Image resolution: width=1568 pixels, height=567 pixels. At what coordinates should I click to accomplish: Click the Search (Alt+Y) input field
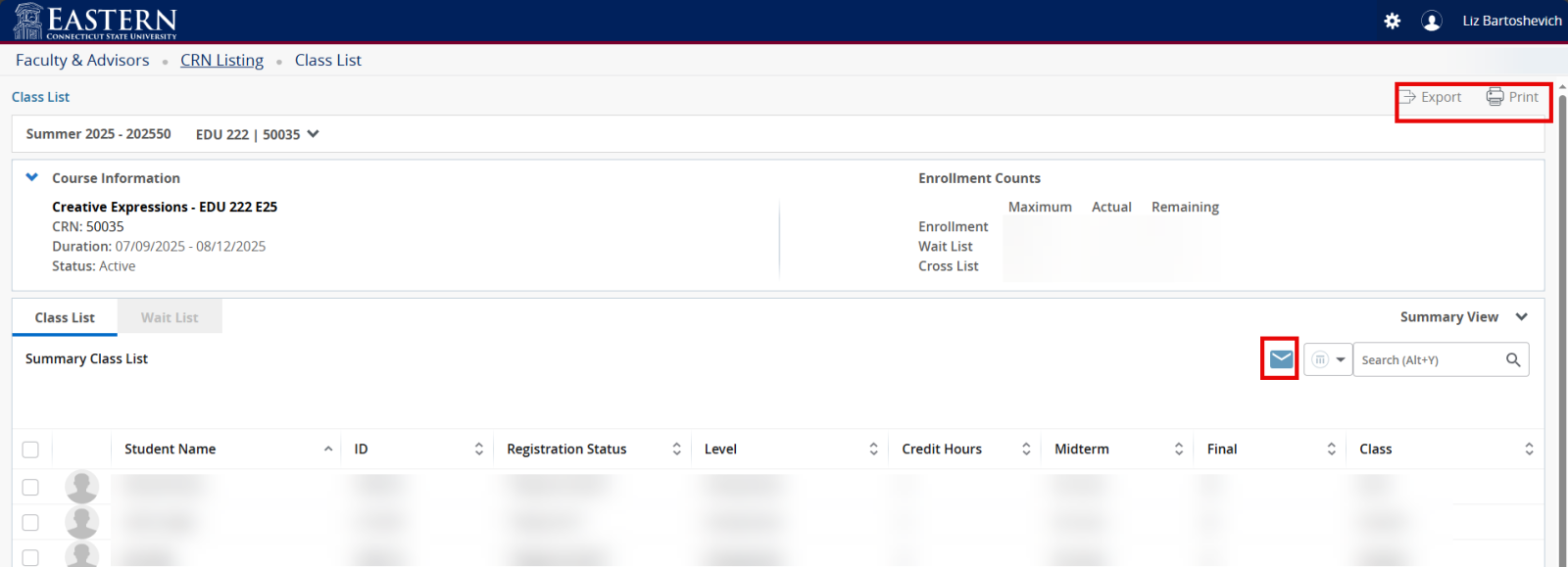[x=1426, y=360]
